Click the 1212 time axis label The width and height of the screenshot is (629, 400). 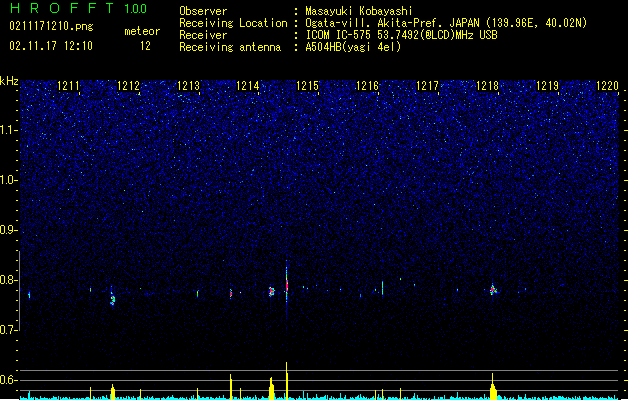[x=128, y=86]
